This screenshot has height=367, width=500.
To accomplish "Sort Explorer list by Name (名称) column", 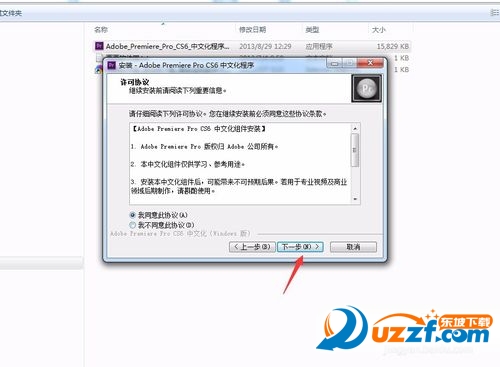I will click(x=101, y=30).
